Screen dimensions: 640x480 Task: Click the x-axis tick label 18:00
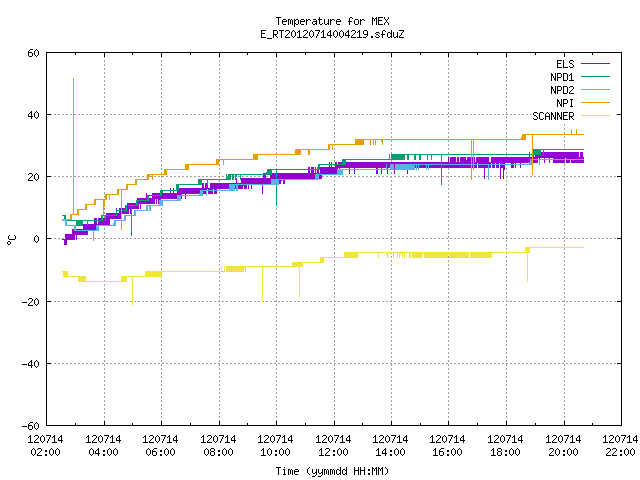(505, 452)
